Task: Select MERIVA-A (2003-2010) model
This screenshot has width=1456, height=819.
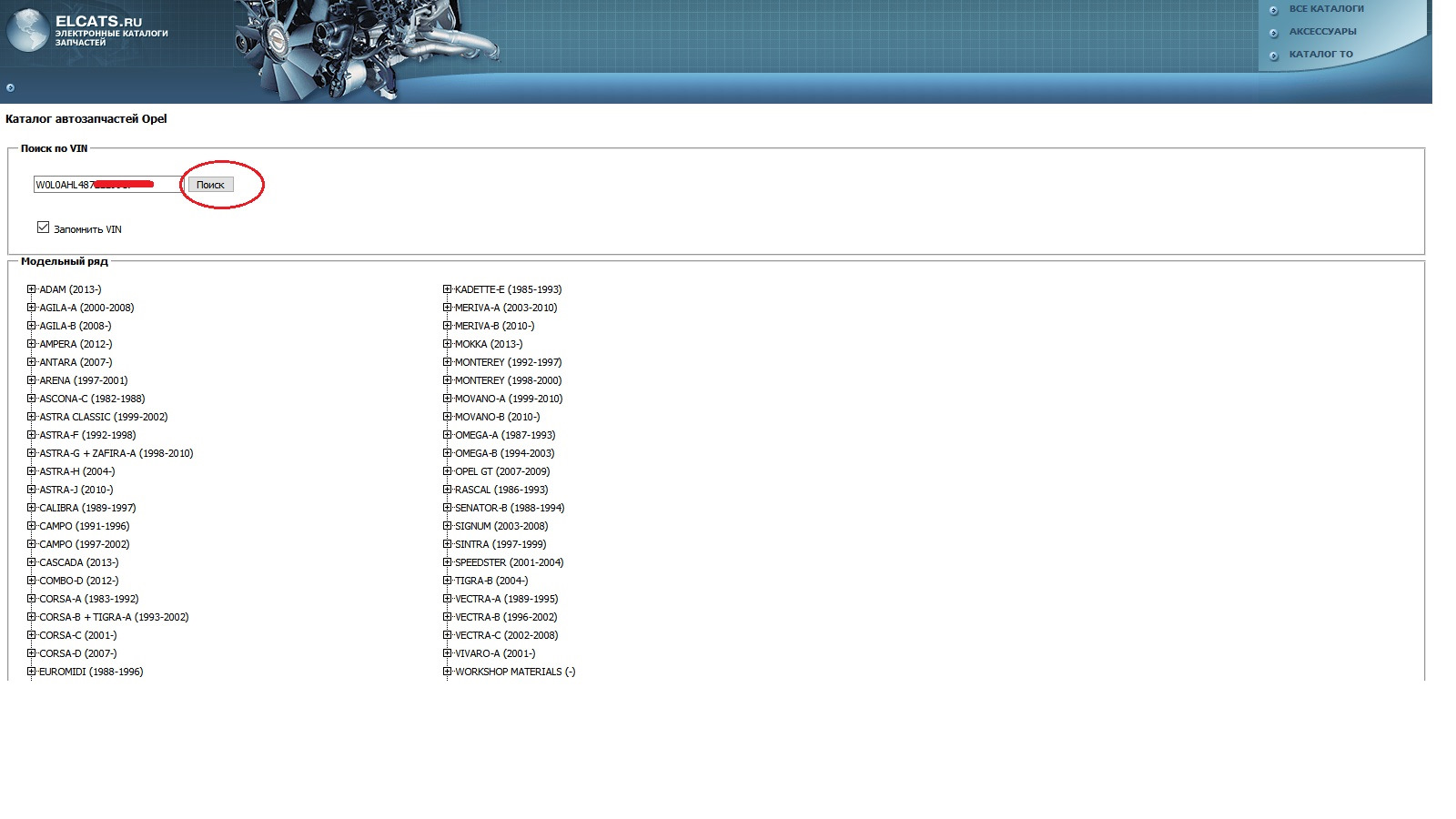Action: click(x=506, y=308)
